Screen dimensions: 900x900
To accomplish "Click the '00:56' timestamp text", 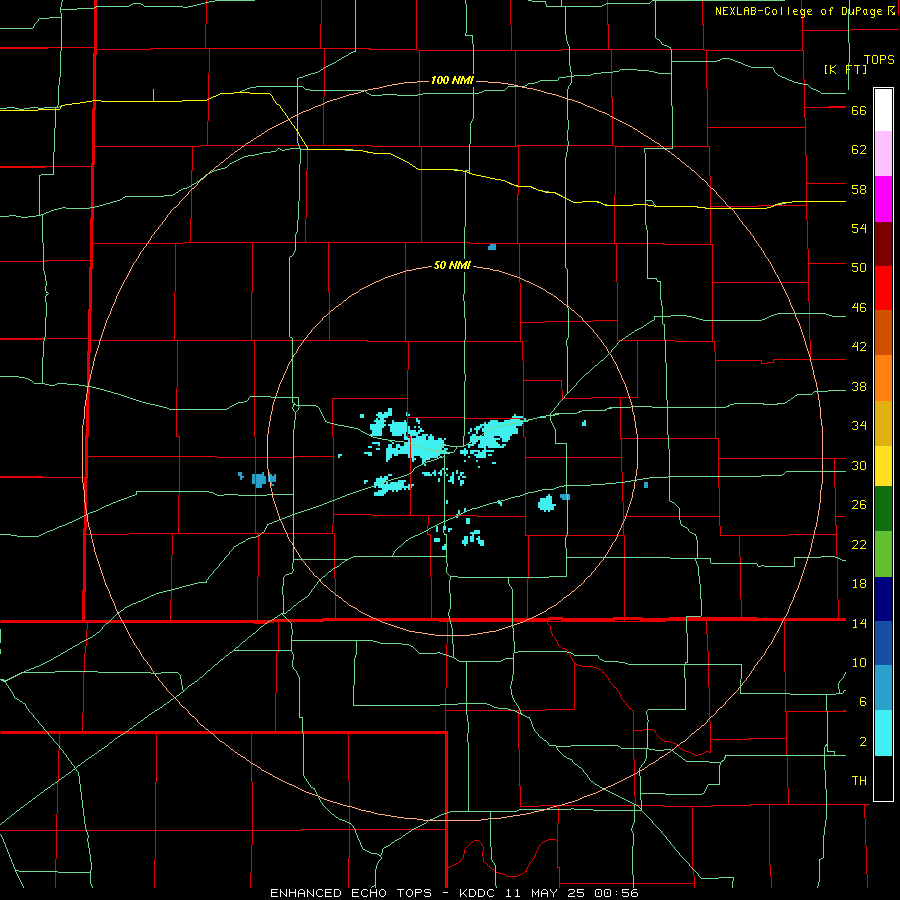I will pyautogui.click(x=618, y=893).
